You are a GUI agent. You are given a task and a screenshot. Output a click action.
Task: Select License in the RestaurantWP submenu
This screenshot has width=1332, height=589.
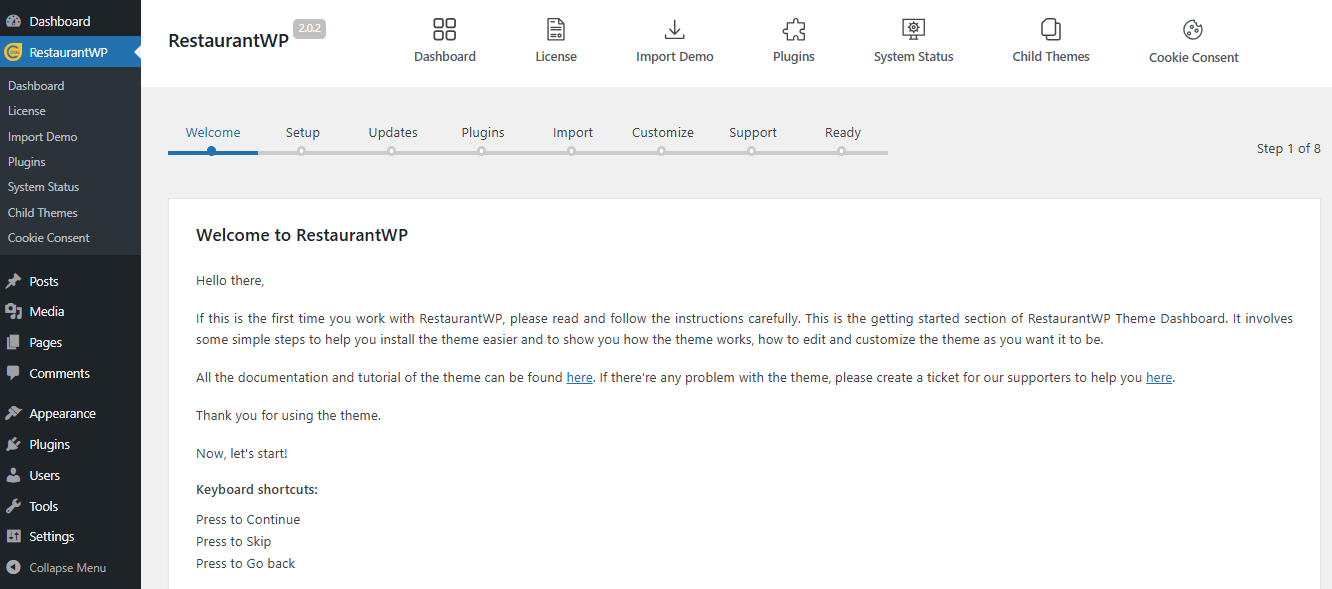coord(27,111)
